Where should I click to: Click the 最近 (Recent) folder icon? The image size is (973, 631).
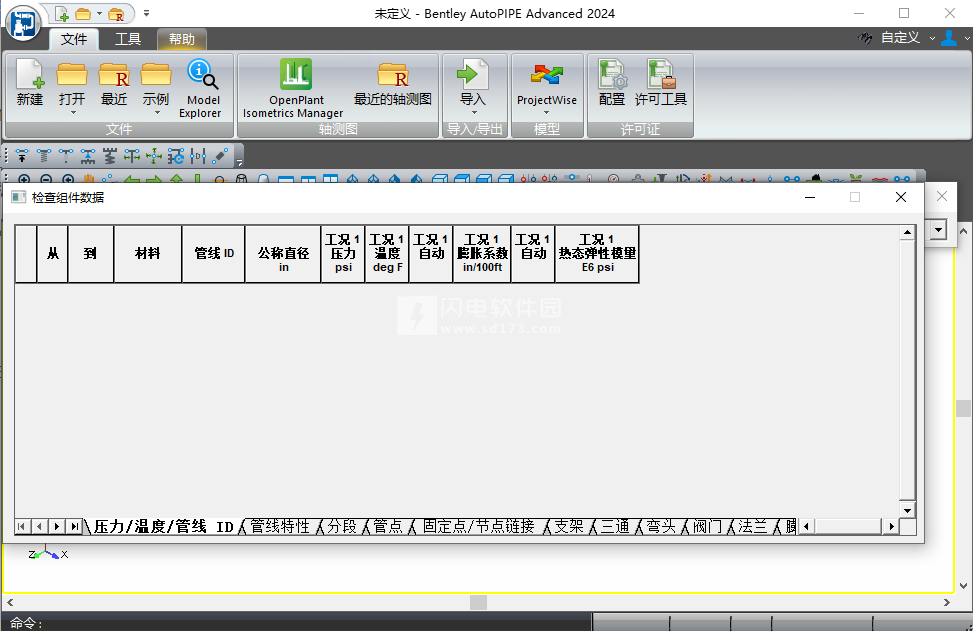pos(114,74)
